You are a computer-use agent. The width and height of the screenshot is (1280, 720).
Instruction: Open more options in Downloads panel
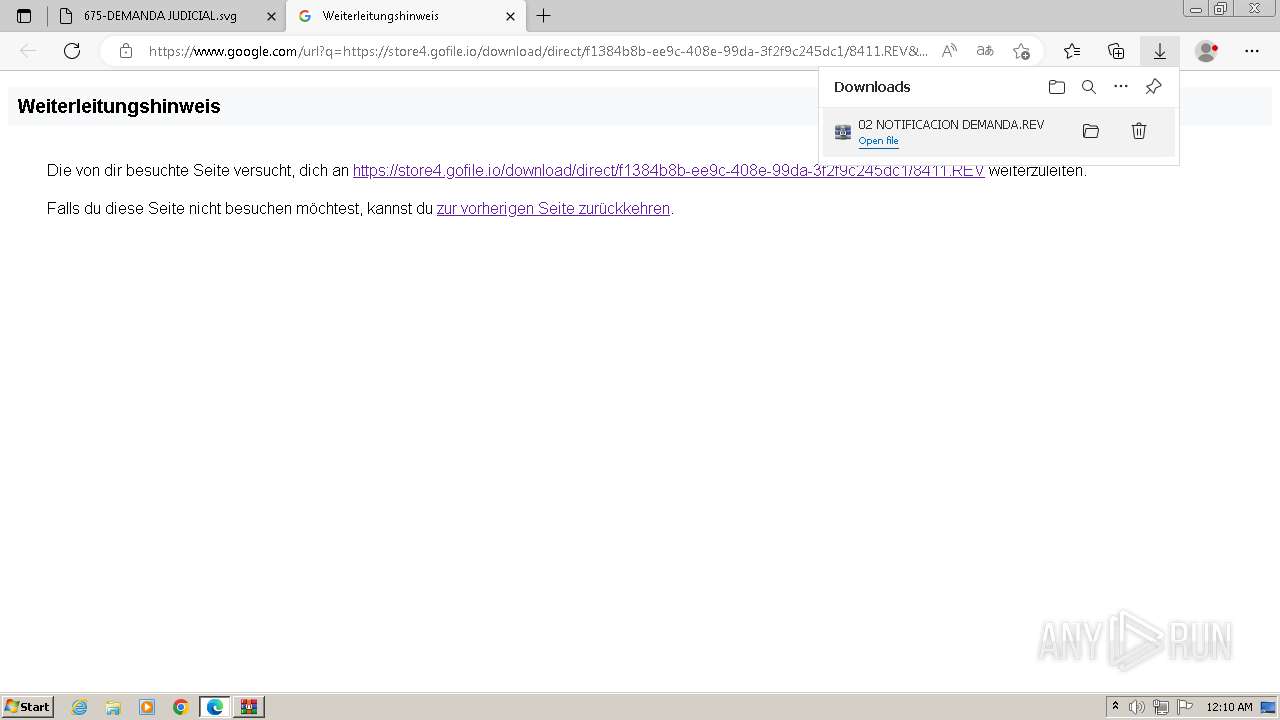pos(1121,87)
